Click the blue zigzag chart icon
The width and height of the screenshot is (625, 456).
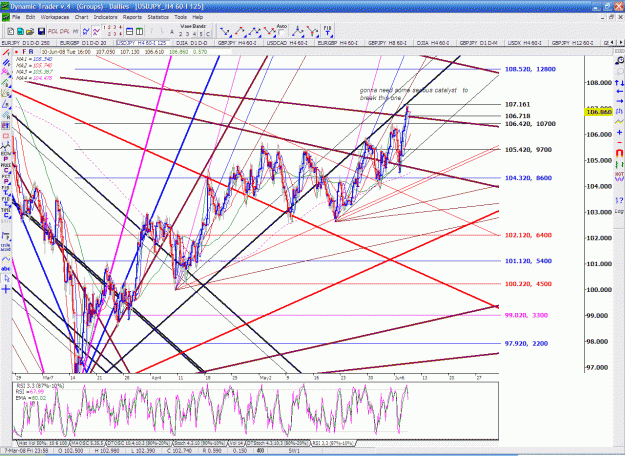pos(86,31)
